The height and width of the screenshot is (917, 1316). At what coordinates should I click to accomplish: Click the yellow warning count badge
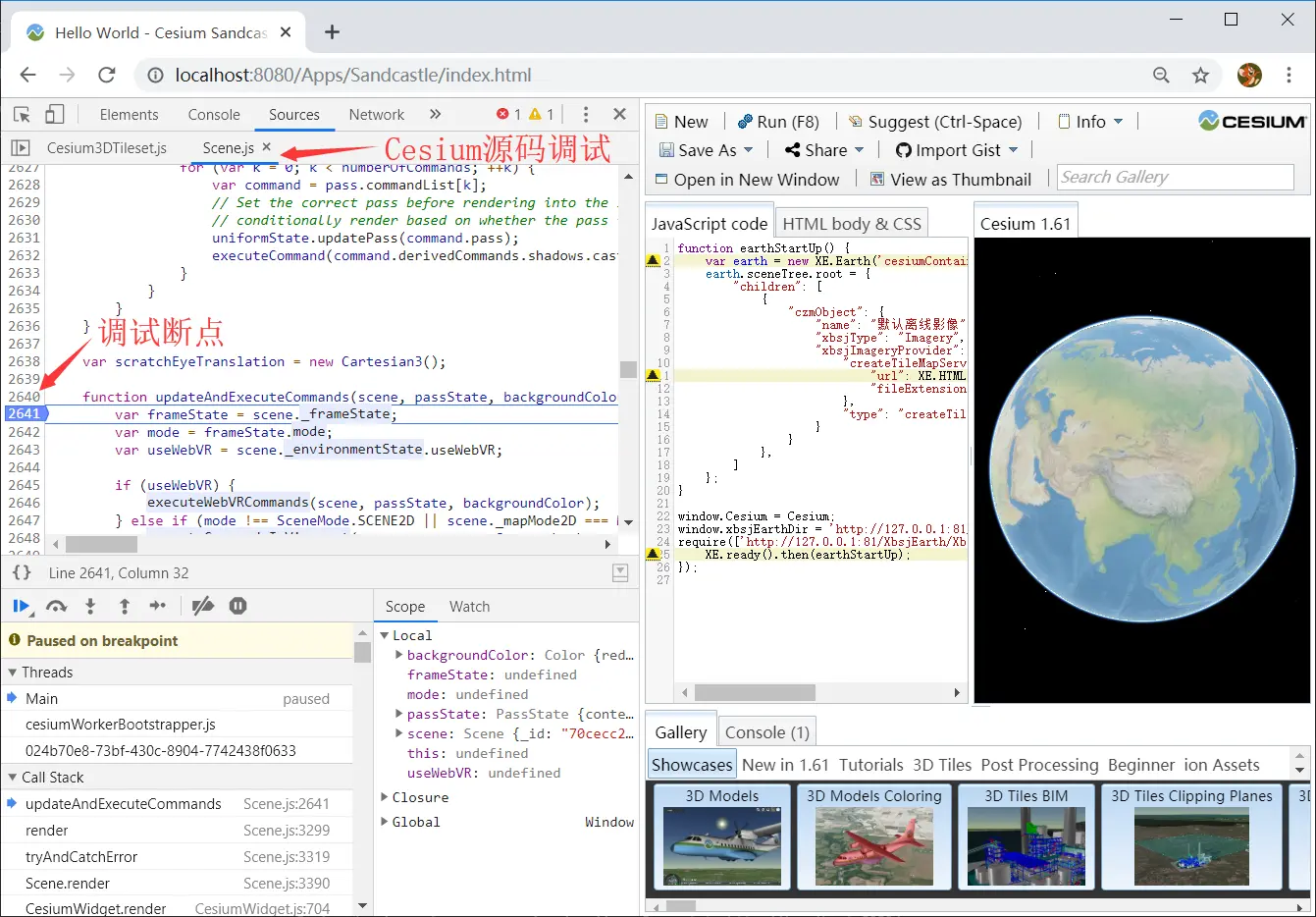click(x=542, y=114)
